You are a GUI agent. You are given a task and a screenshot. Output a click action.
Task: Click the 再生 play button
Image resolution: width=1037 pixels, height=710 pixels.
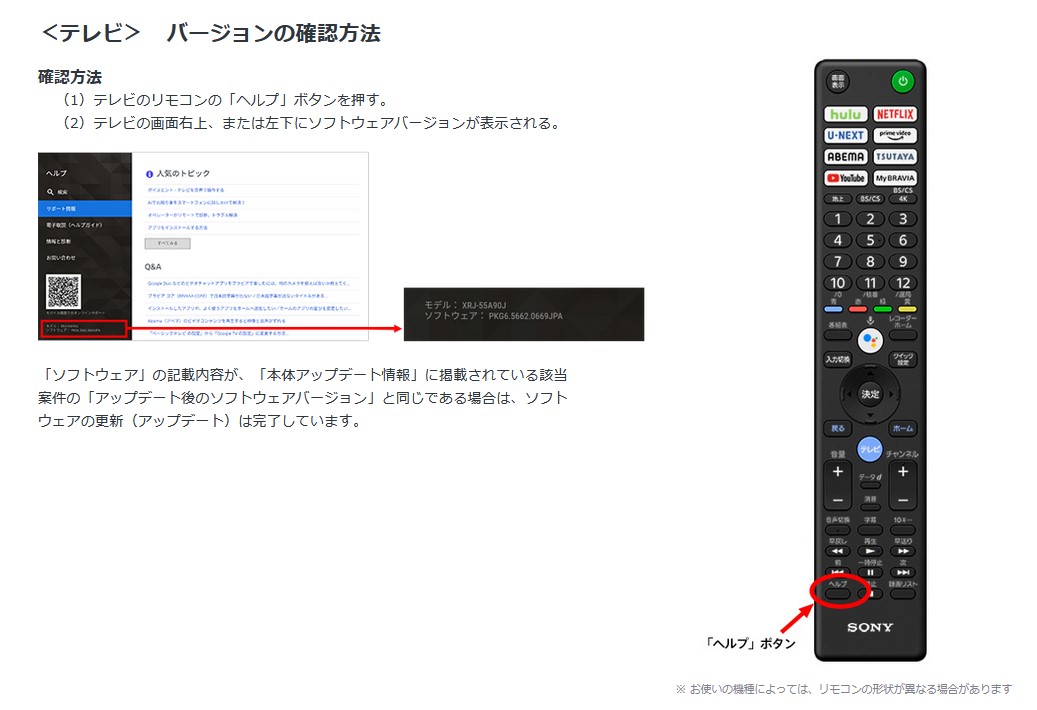(870, 551)
